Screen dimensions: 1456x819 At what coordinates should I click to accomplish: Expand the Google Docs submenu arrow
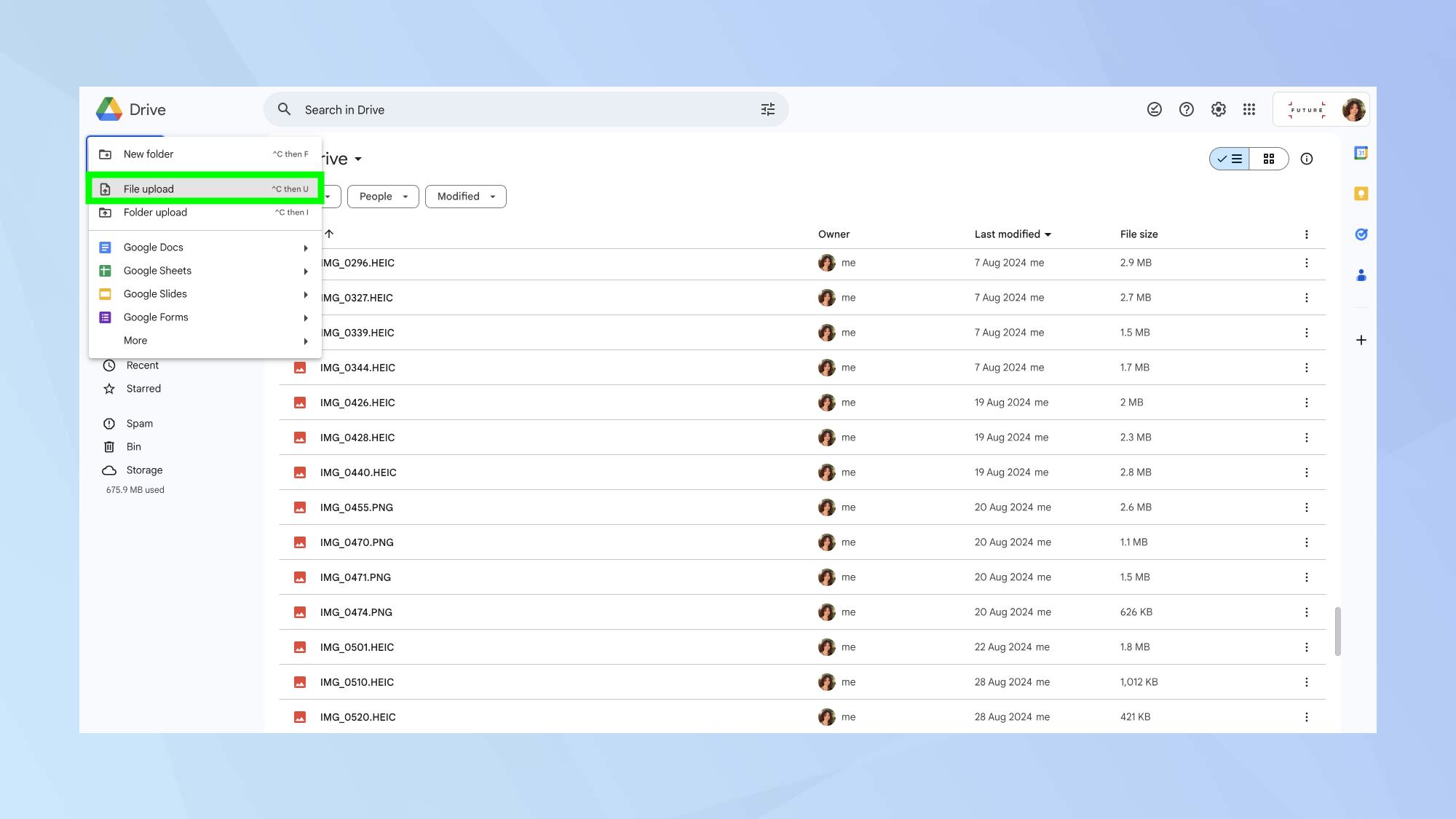[306, 248]
